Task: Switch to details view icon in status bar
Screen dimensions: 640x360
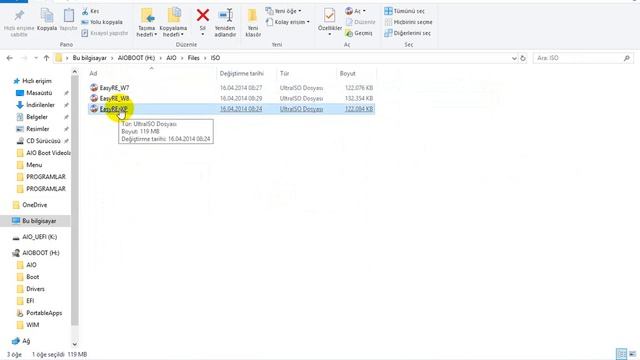Action: 621,354
